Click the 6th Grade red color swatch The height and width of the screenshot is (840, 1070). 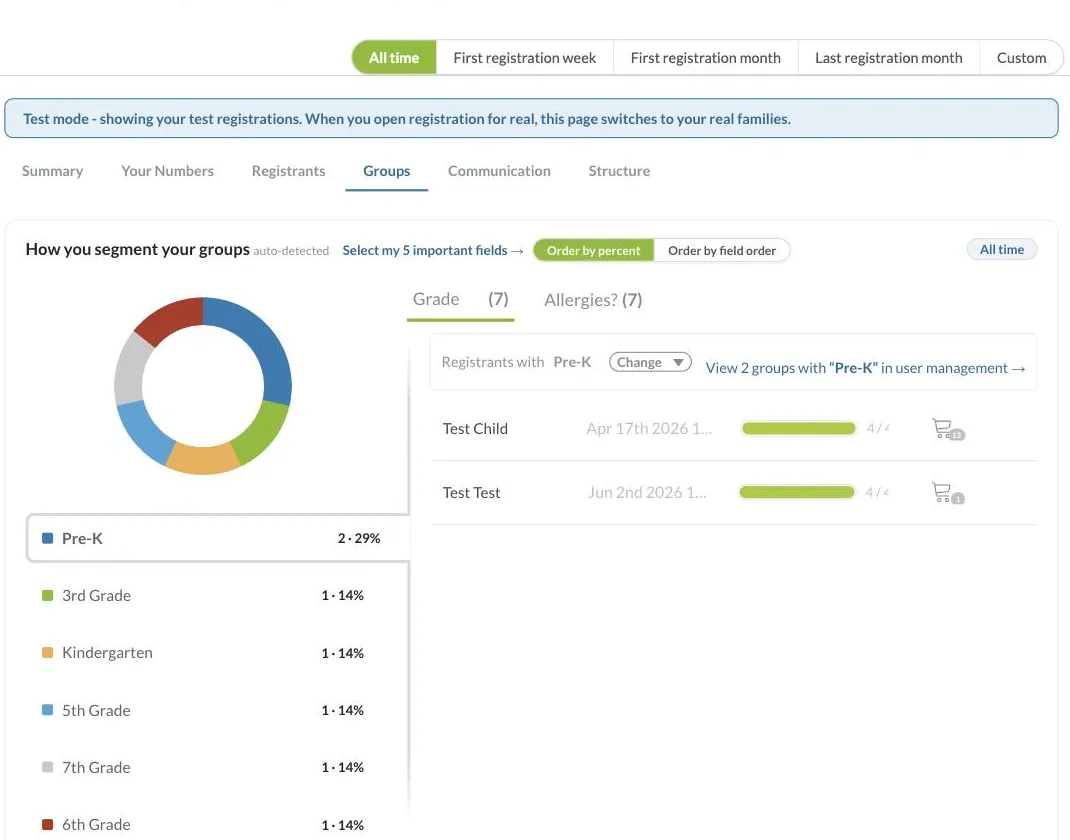click(x=48, y=824)
